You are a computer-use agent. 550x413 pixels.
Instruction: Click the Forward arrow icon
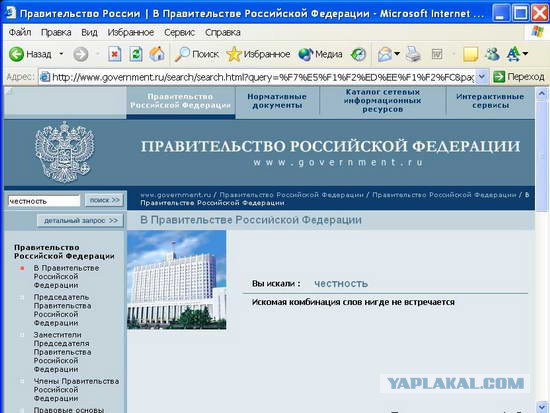coord(80,54)
